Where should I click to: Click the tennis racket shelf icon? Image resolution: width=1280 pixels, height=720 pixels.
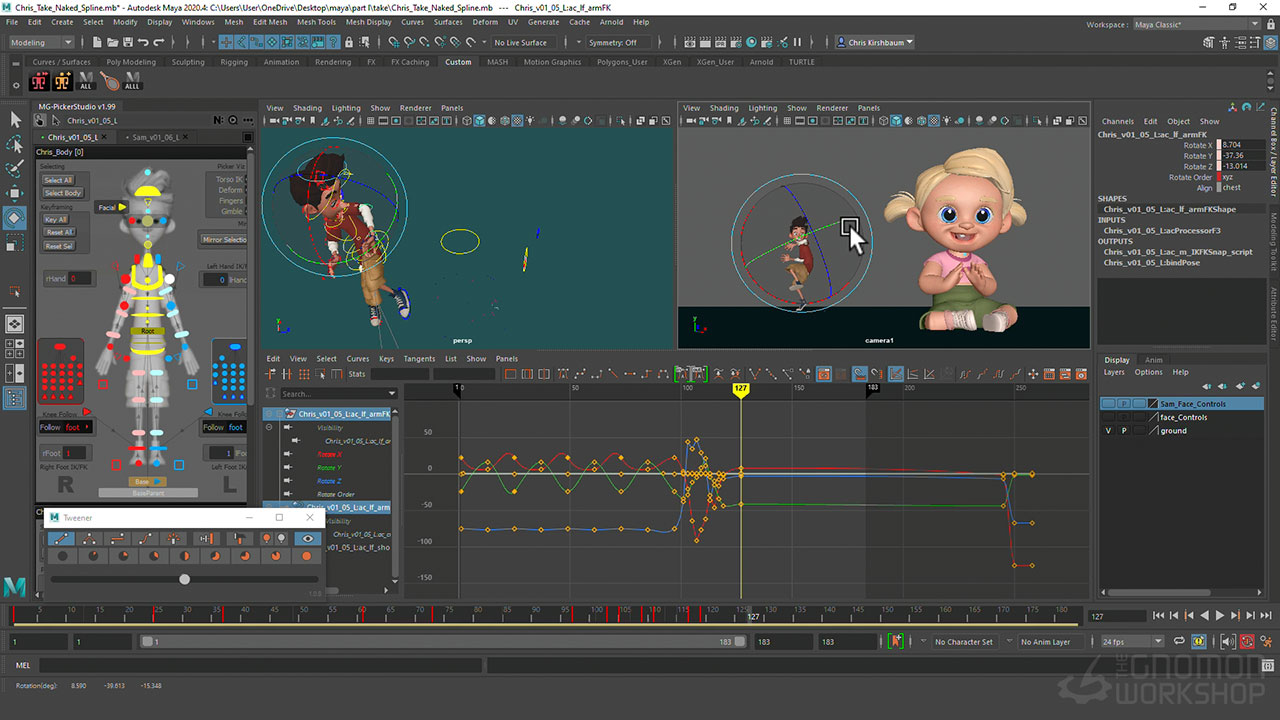coord(109,82)
